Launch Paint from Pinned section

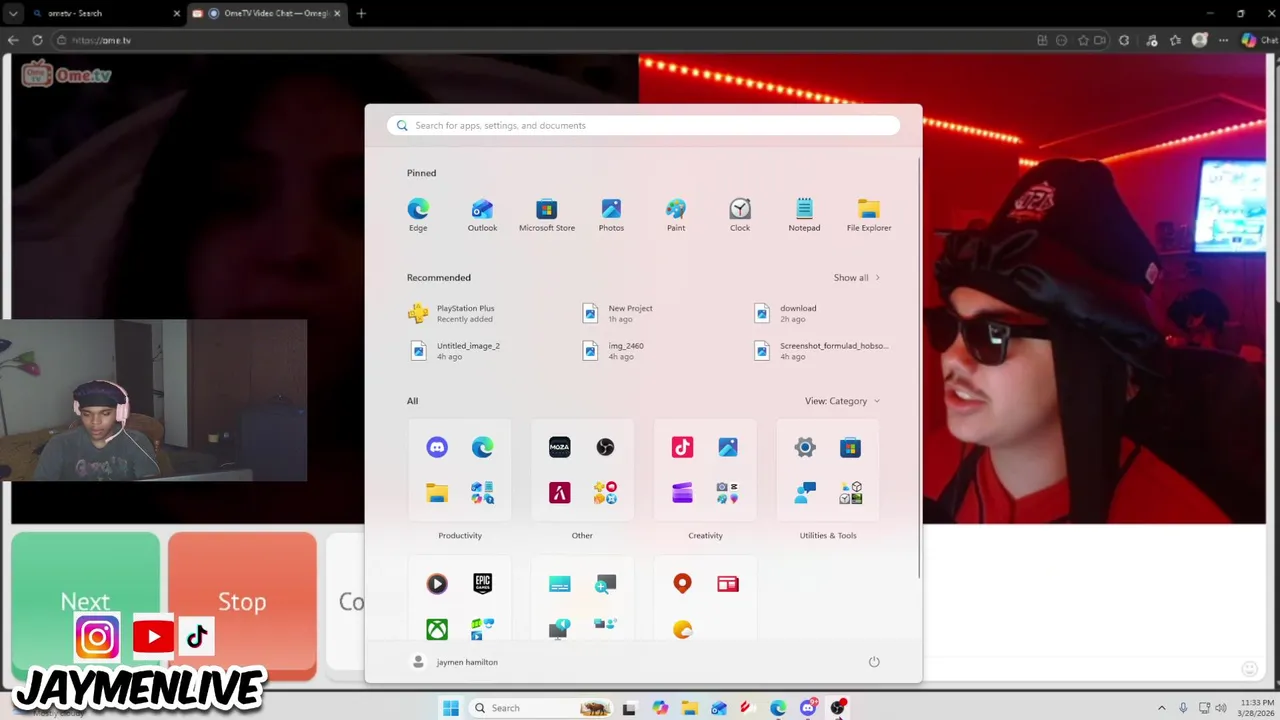tap(676, 214)
